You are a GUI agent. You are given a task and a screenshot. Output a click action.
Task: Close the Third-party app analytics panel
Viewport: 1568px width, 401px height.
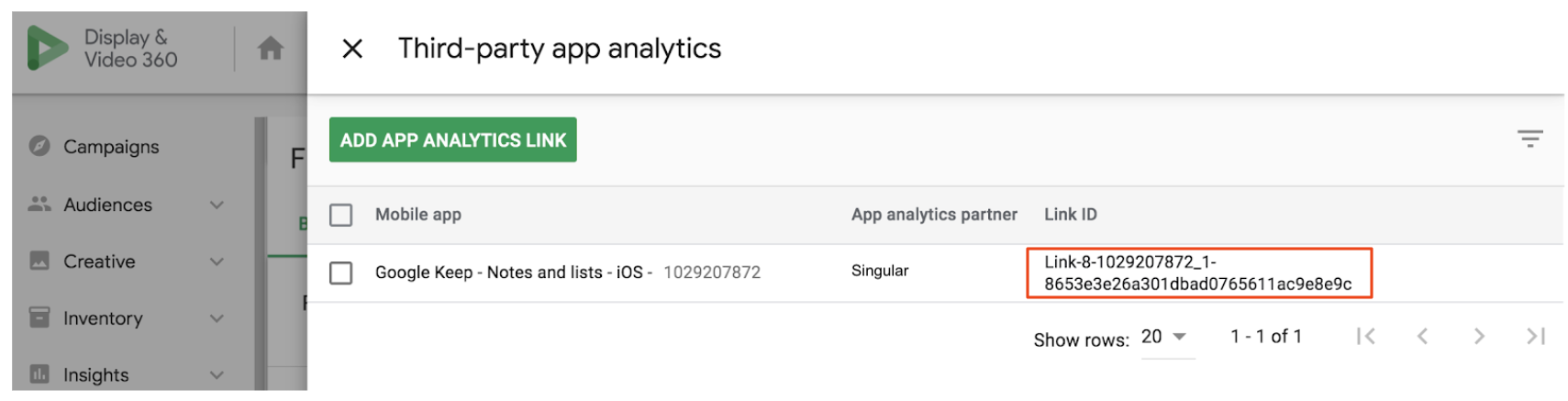pos(352,49)
